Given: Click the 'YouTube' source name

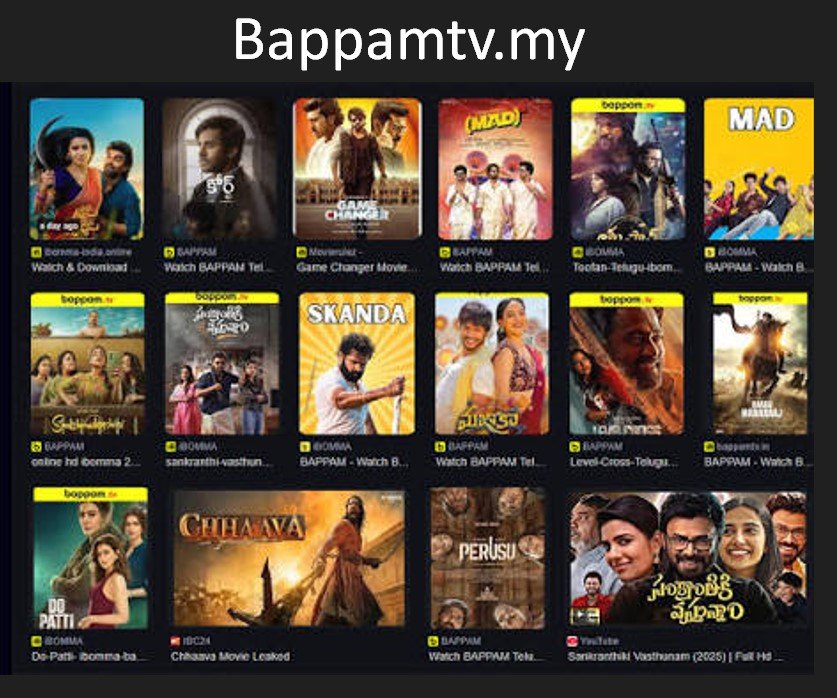Looking at the screenshot, I should (x=598, y=641).
